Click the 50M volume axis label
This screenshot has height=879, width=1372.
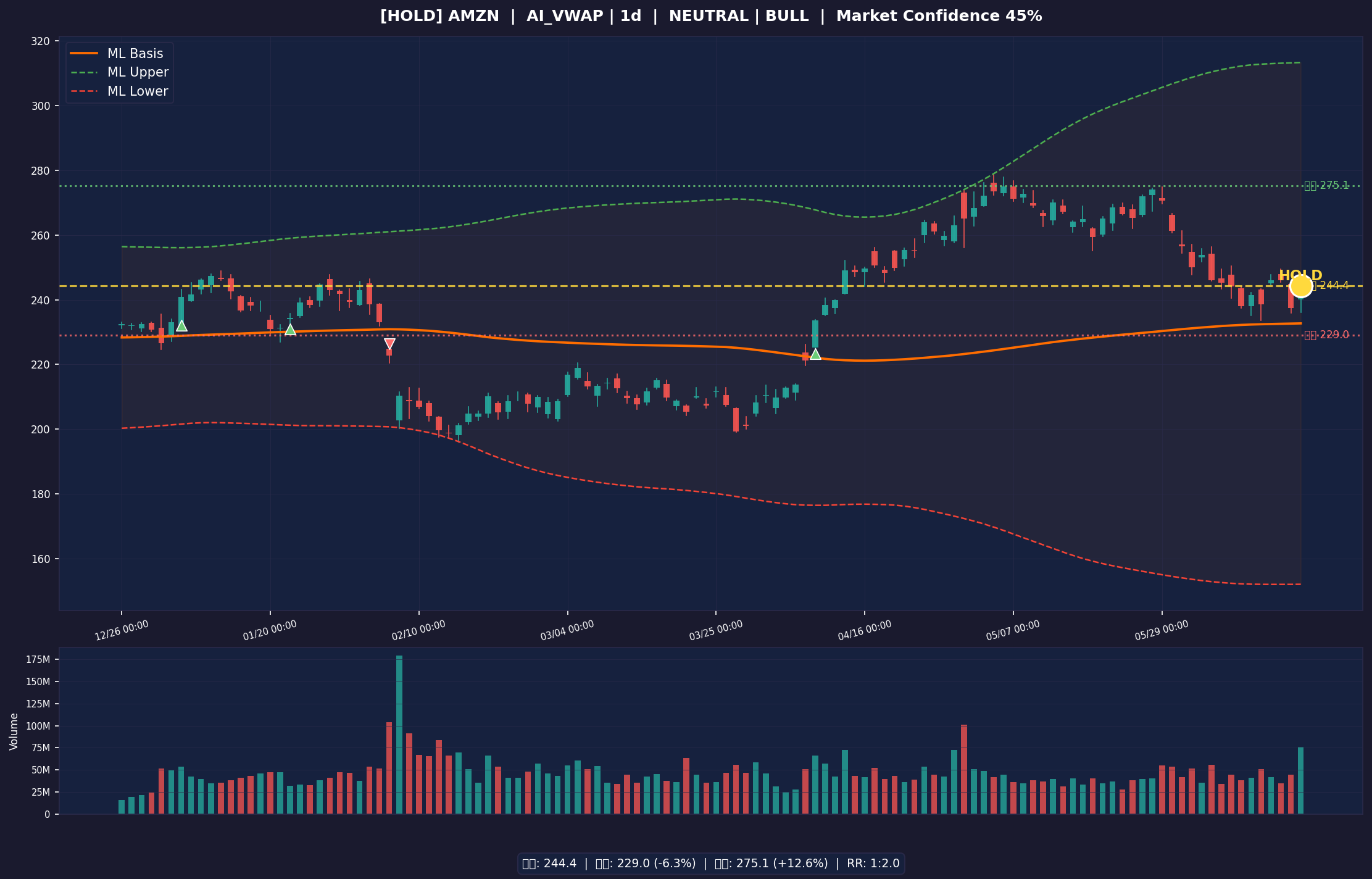[x=41, y=770]
